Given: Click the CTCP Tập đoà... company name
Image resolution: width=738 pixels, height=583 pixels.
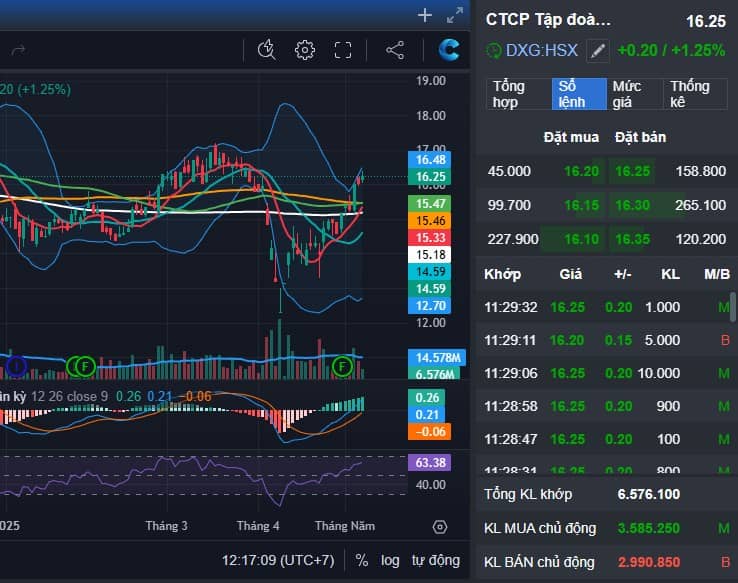Looking at the screenshot, I should pyautogui.click(x=548, y=20).
